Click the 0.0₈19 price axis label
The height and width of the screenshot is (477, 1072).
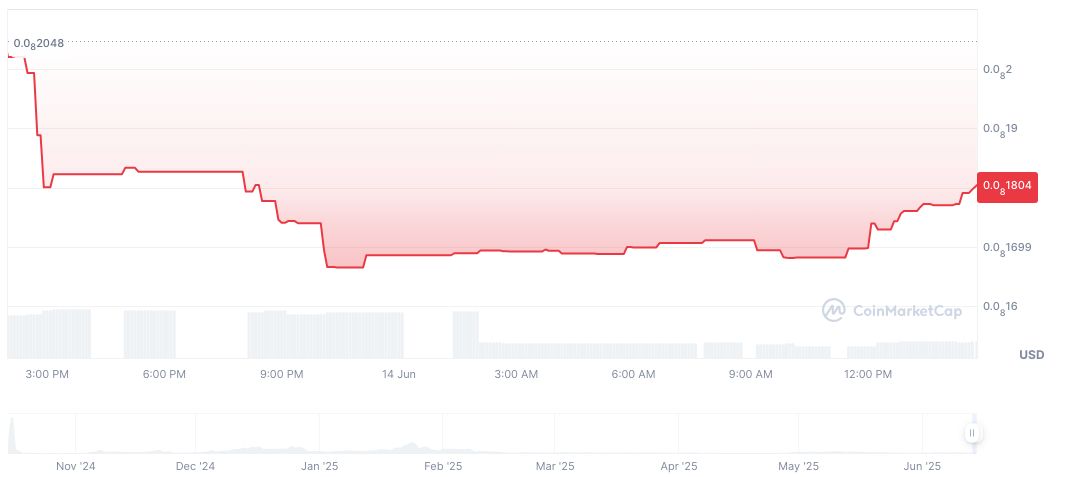click(1000, 129)
